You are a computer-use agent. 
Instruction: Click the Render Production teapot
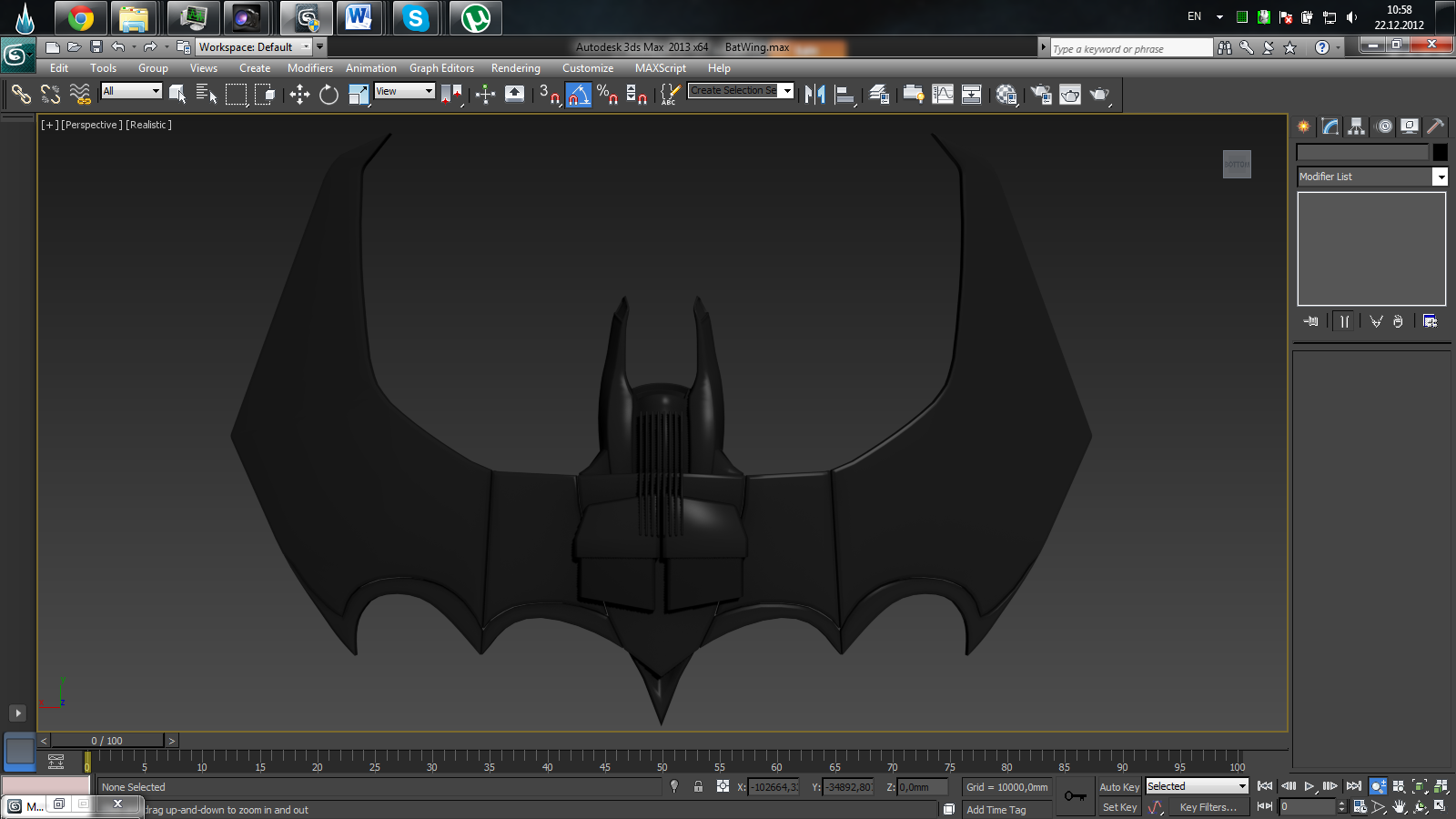(1099, 94)
